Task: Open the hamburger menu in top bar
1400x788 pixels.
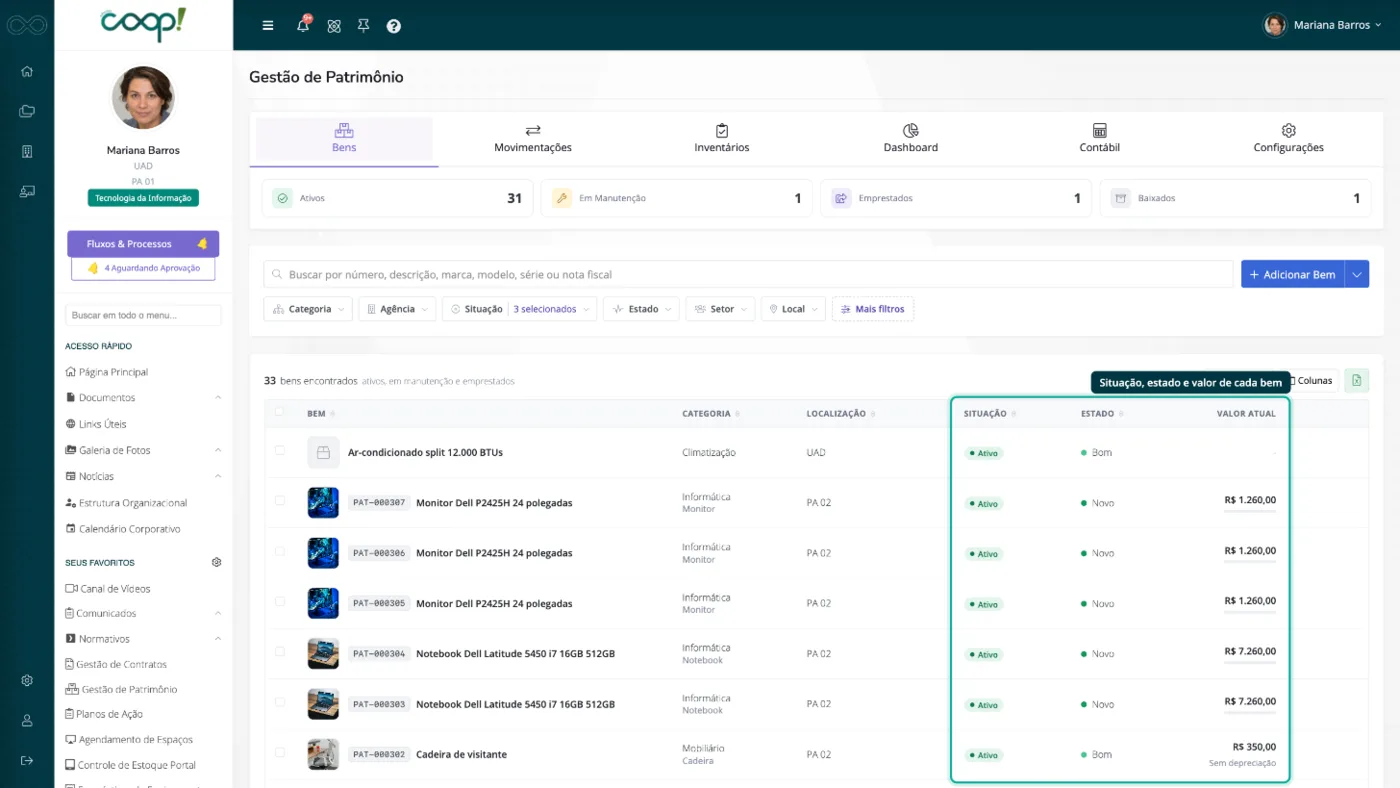Action: pos(268,26)
